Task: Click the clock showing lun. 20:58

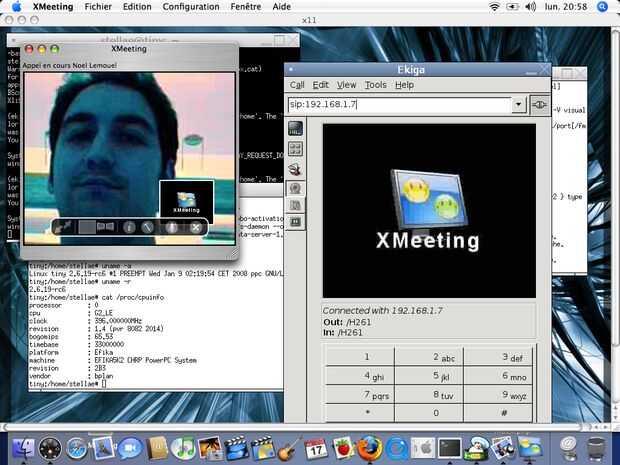Action: (566, 7)
